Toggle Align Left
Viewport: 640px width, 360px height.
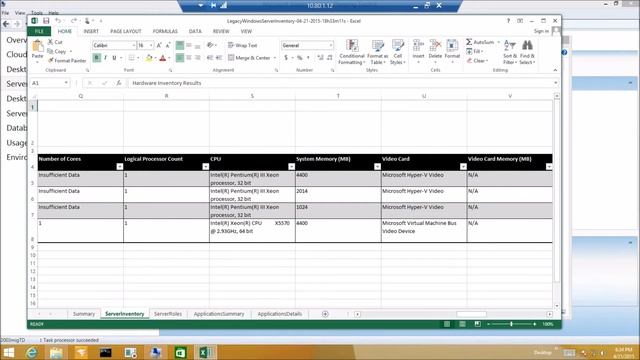(x=180, y=58)
